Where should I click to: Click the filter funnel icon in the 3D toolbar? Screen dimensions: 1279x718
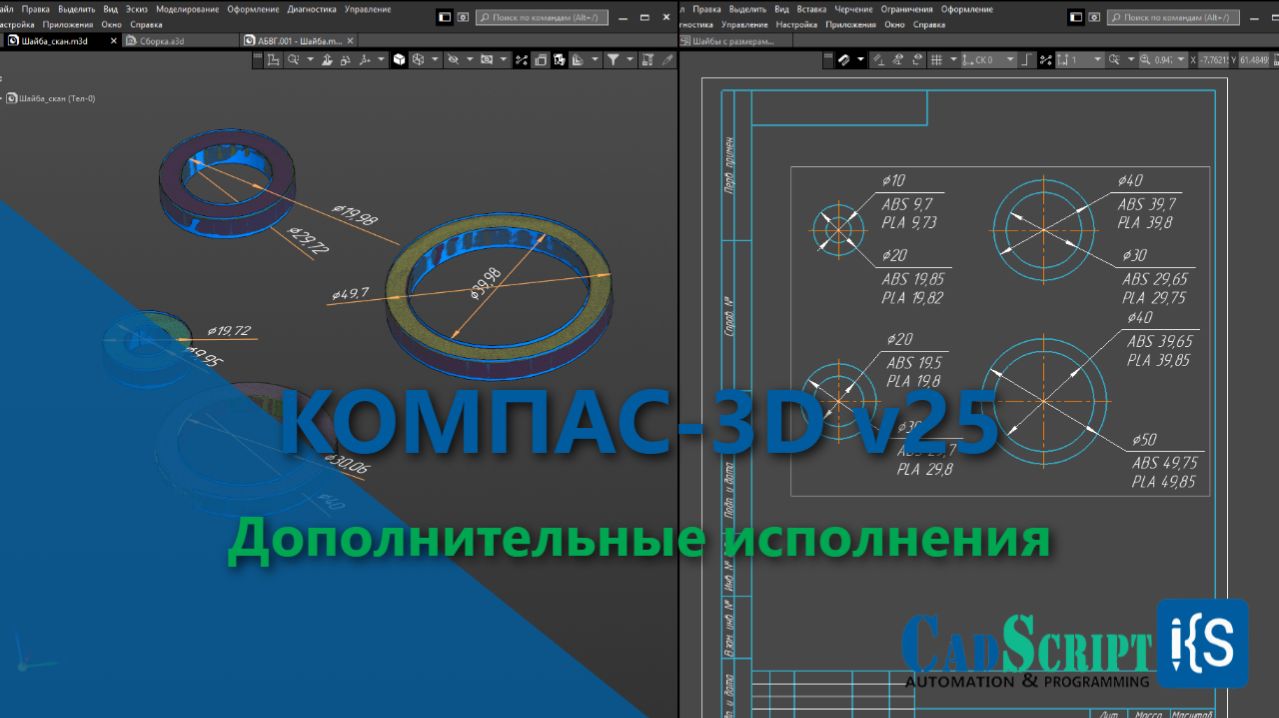[613, 60]
